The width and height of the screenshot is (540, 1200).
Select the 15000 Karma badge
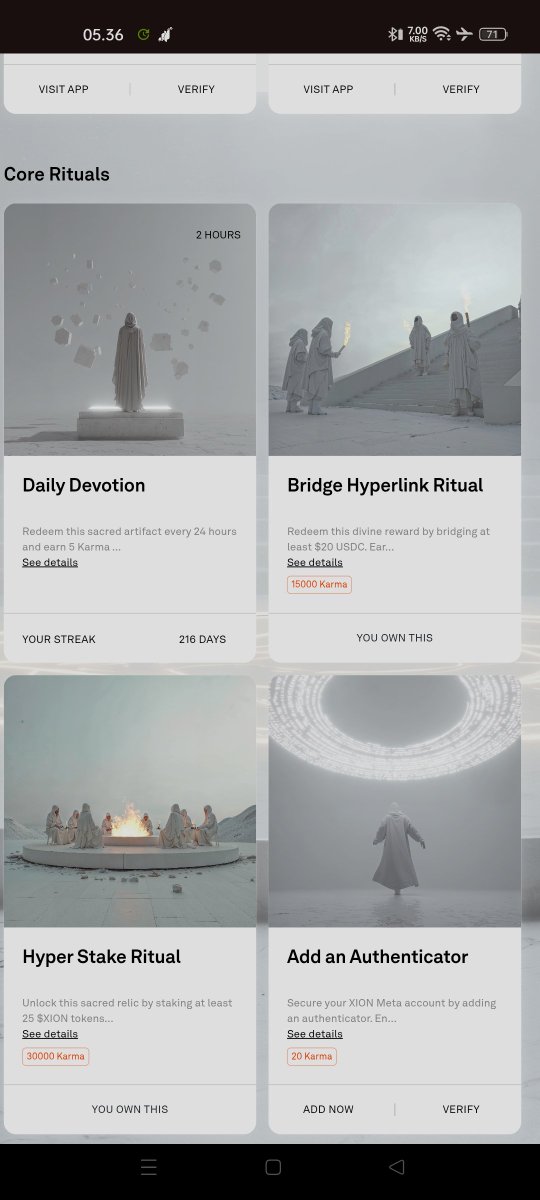click(319, 584)
